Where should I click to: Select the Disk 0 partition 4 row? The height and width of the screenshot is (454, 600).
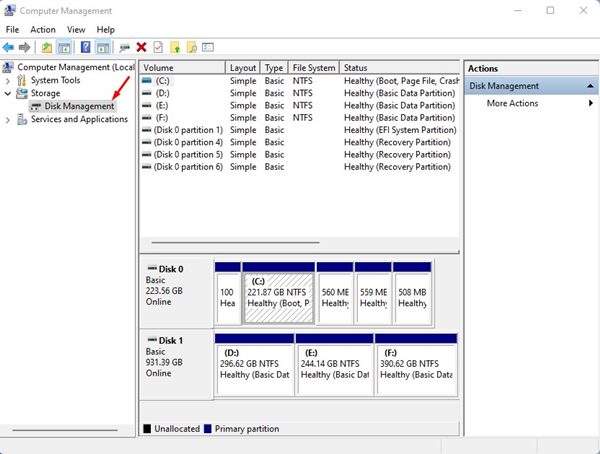tap(300, 142)
